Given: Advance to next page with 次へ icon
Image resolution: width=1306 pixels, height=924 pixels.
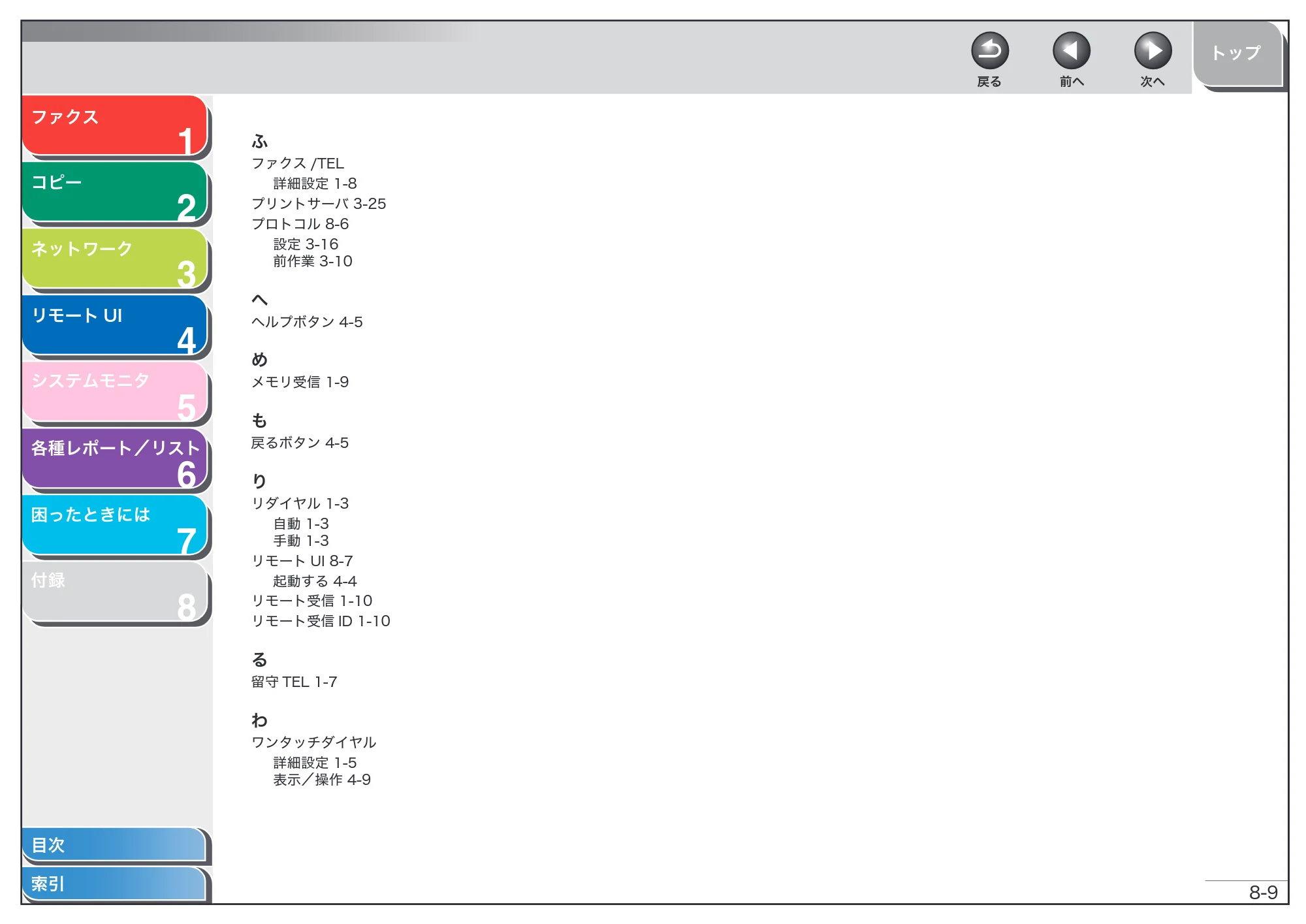Looking at the screenshot, I should (x=1153, y=51).
